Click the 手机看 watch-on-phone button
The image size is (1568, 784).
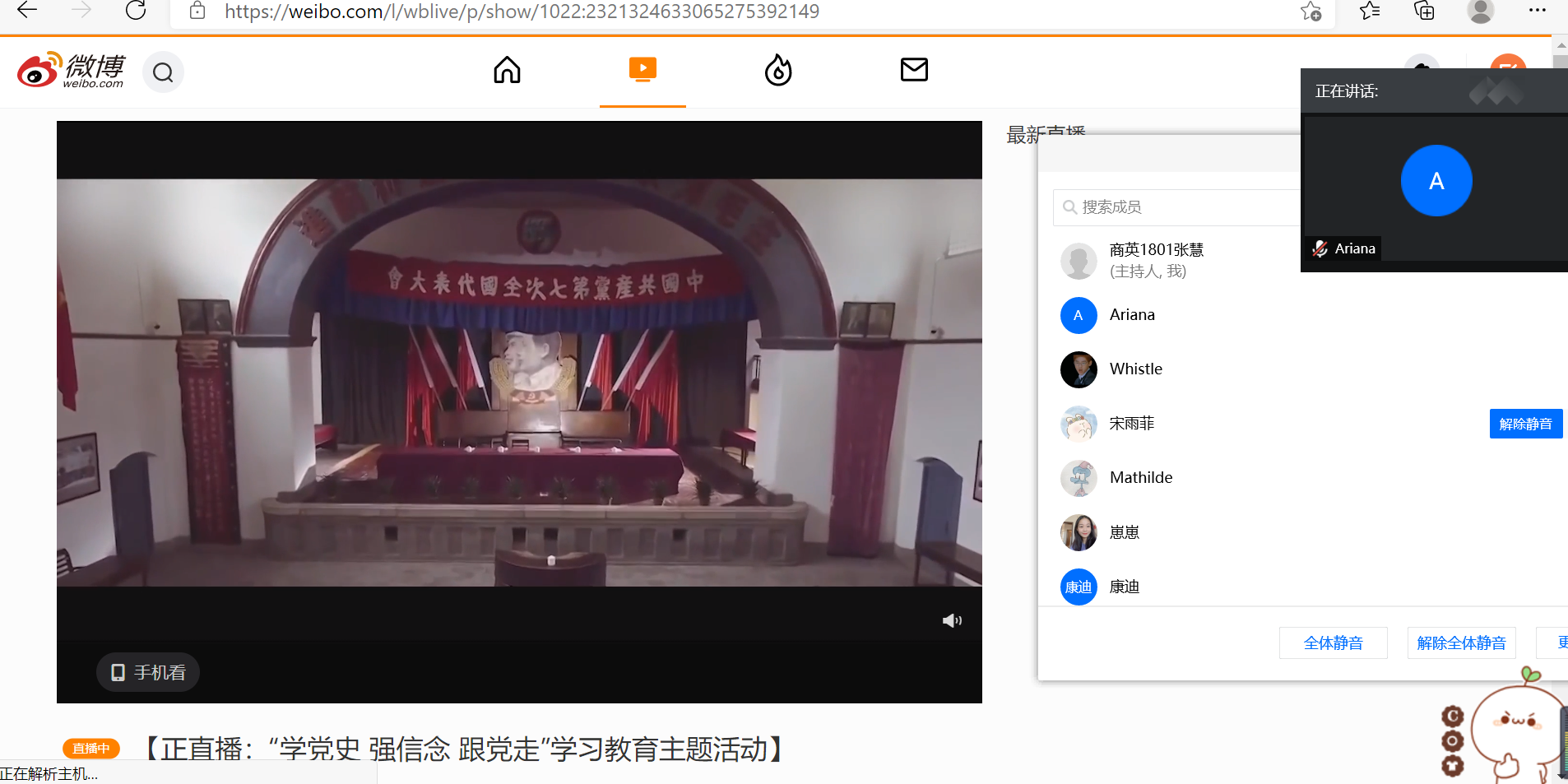(148, 672)
